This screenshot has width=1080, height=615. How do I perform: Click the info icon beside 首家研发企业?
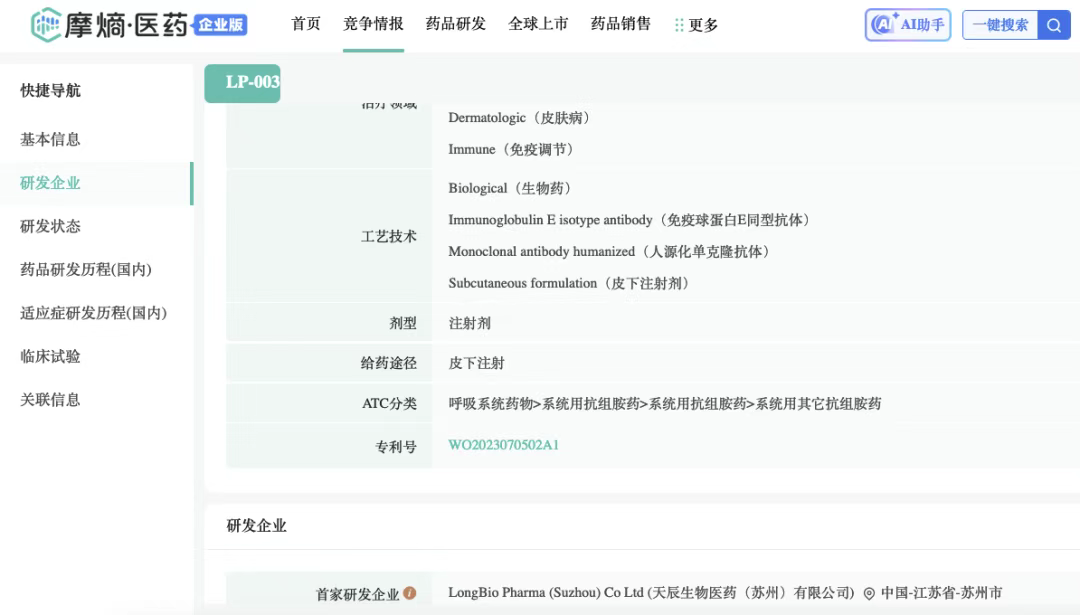[x=410, y=593]
